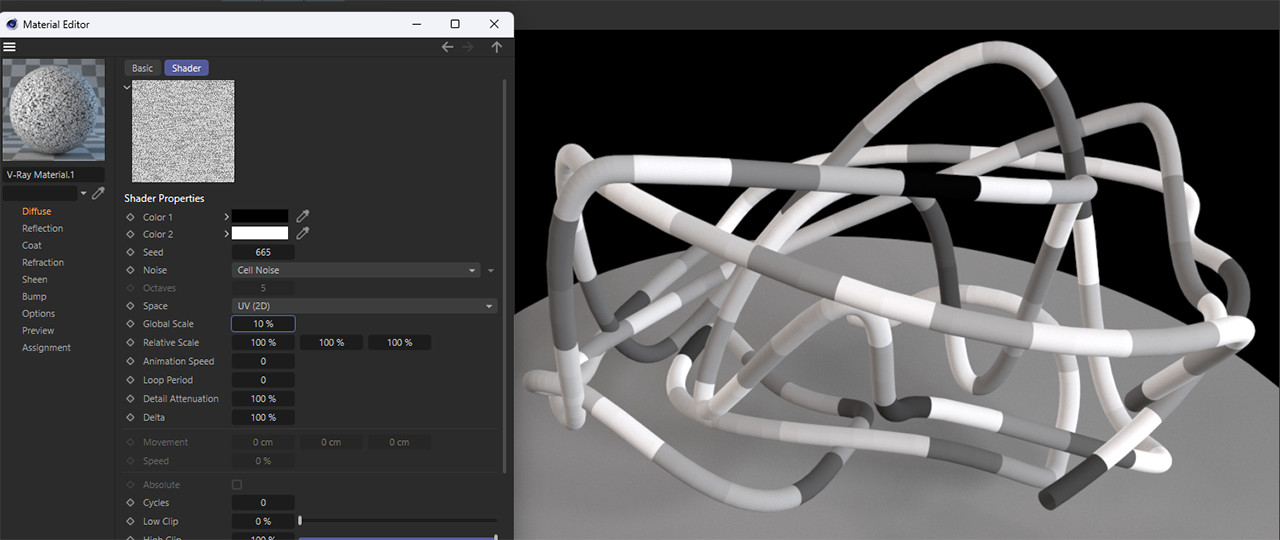Click the noise shader preview image
Viewport: 1280px width, 540px height.
pyautogui.click(x=183, y=131)
